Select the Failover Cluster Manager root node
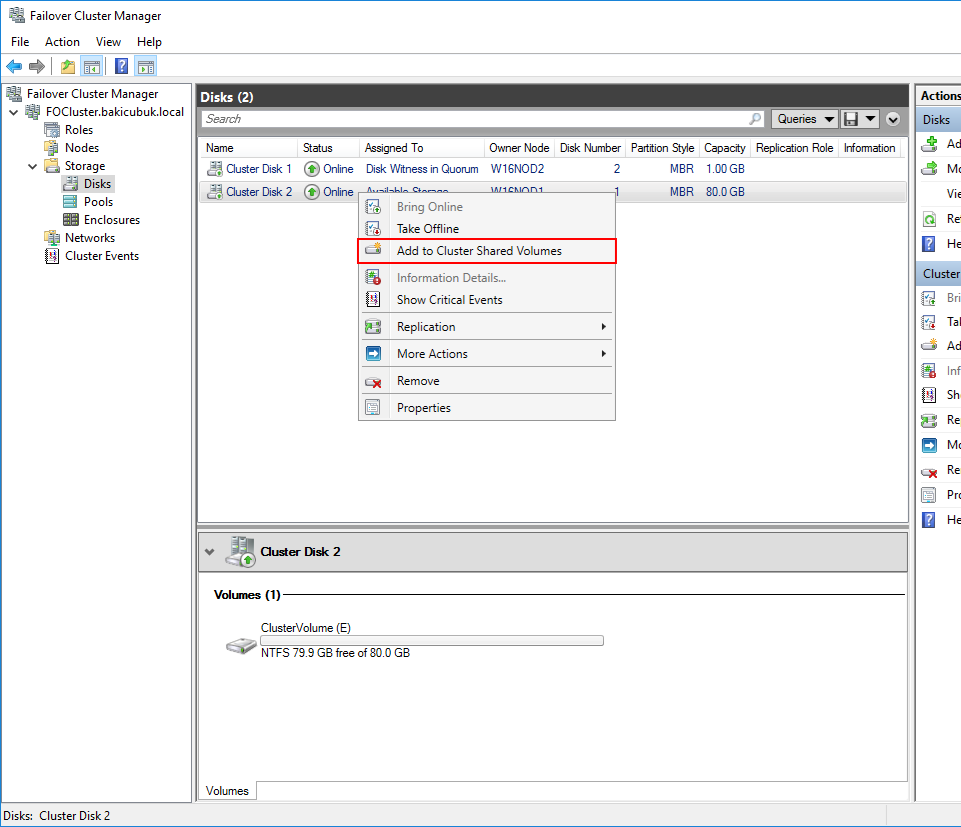Image resolution: width=961 pixels, height=827 pixels. [92, 94]
